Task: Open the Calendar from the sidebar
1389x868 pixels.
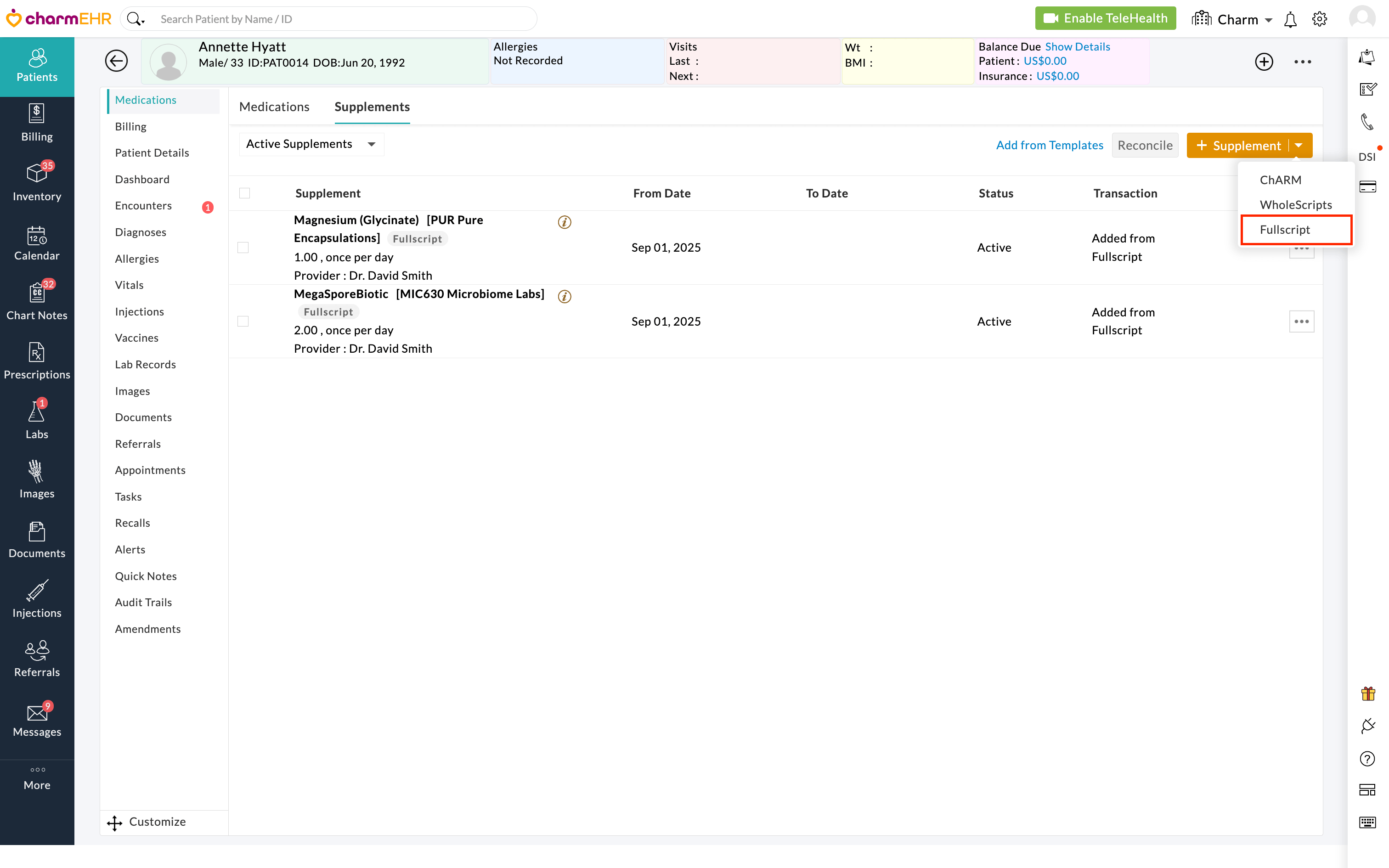Action: pos(37,243)
